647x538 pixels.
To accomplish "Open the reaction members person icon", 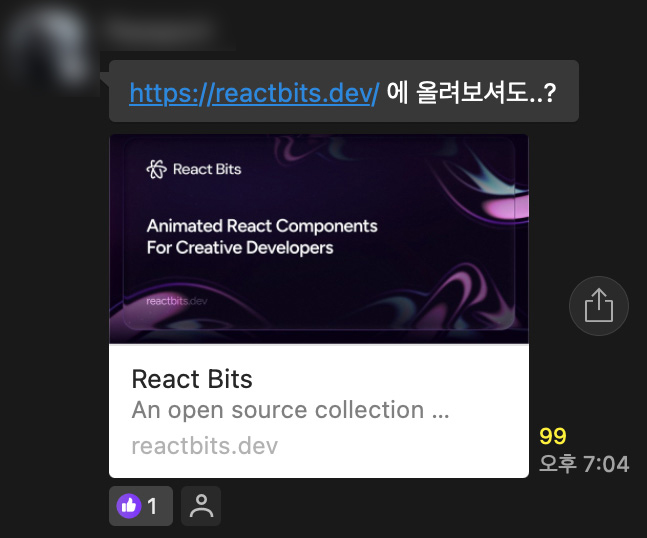I will [x=201, y=506].
